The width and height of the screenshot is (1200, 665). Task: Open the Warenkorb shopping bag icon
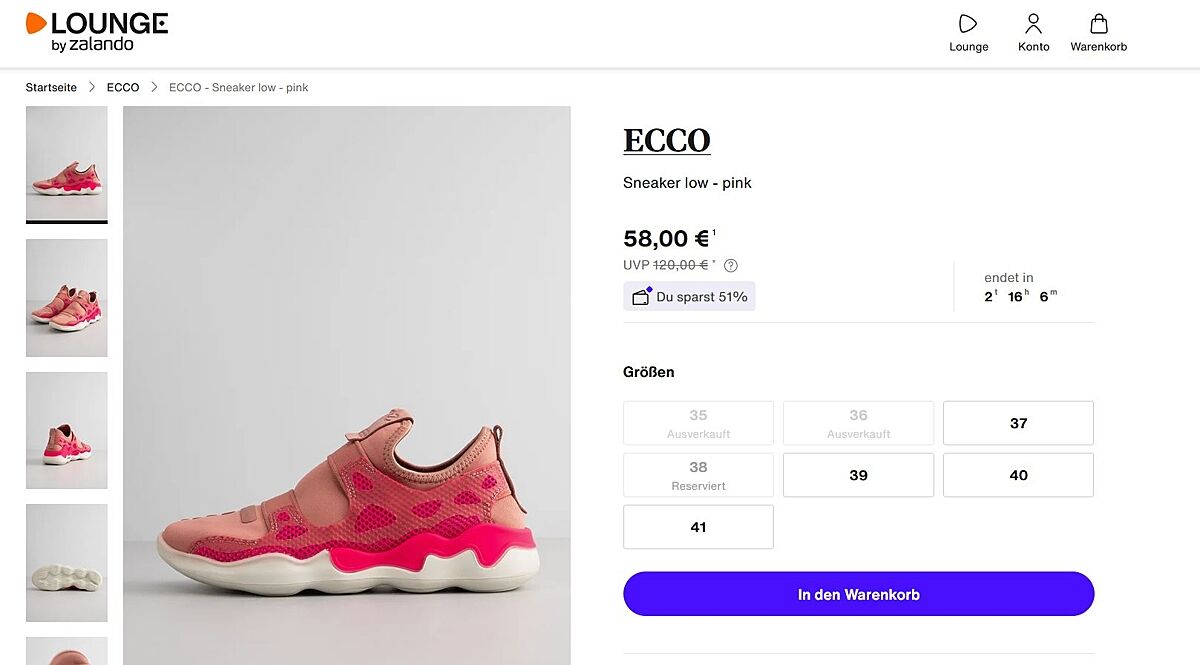click(x=1098, y=24)
